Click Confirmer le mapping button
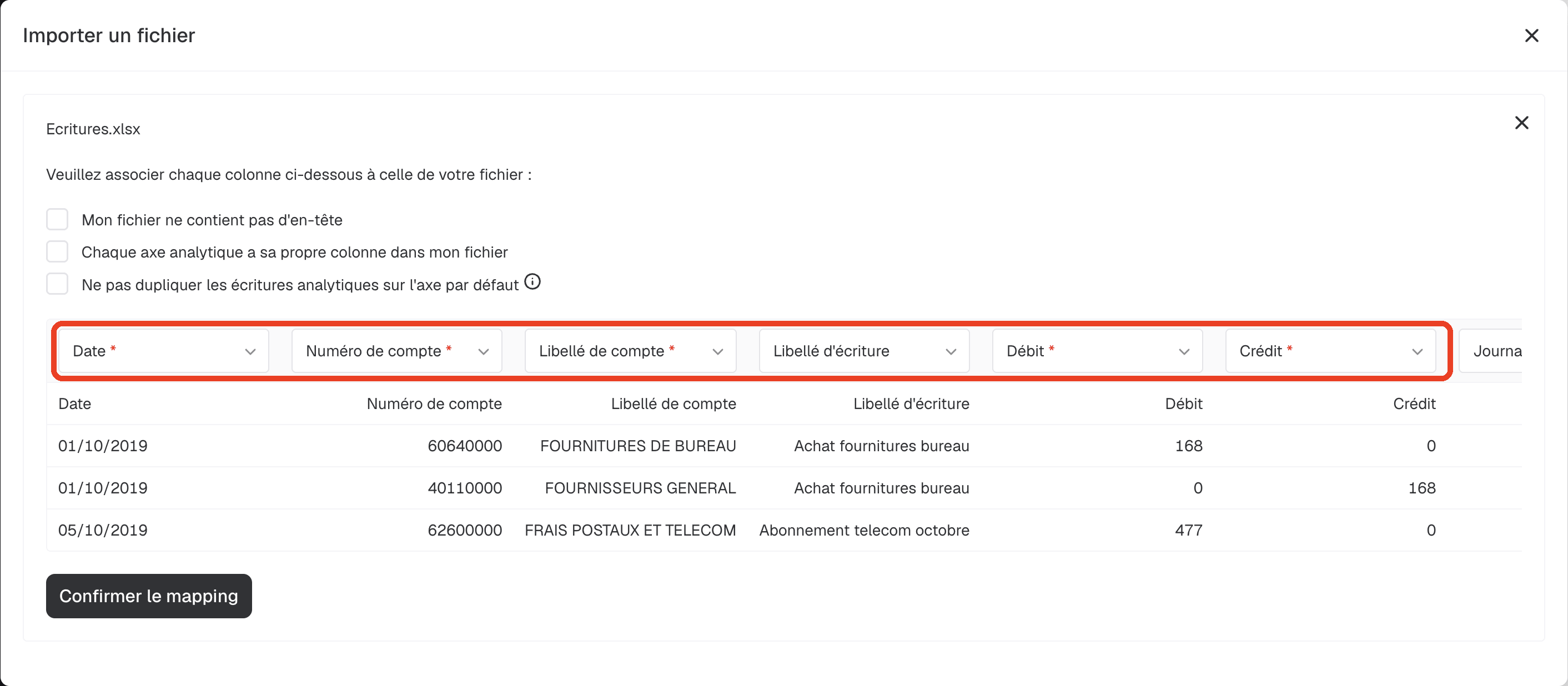The image size is (1568, 686). [x=149, y=596]
